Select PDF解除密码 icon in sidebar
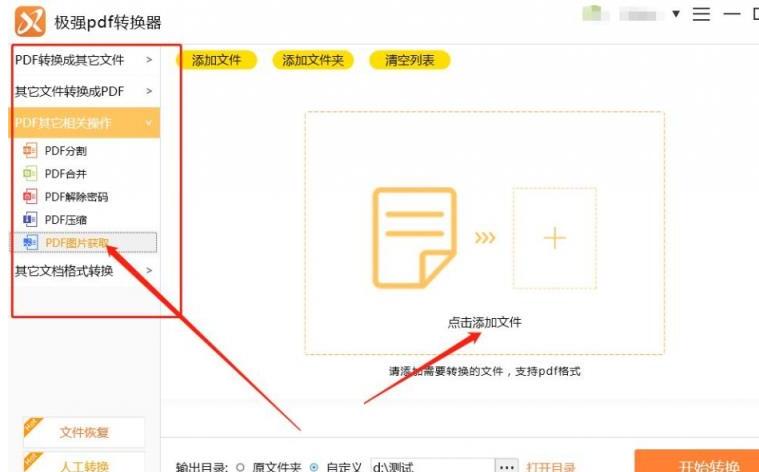The image size is (759, 472). coord(30,197)
